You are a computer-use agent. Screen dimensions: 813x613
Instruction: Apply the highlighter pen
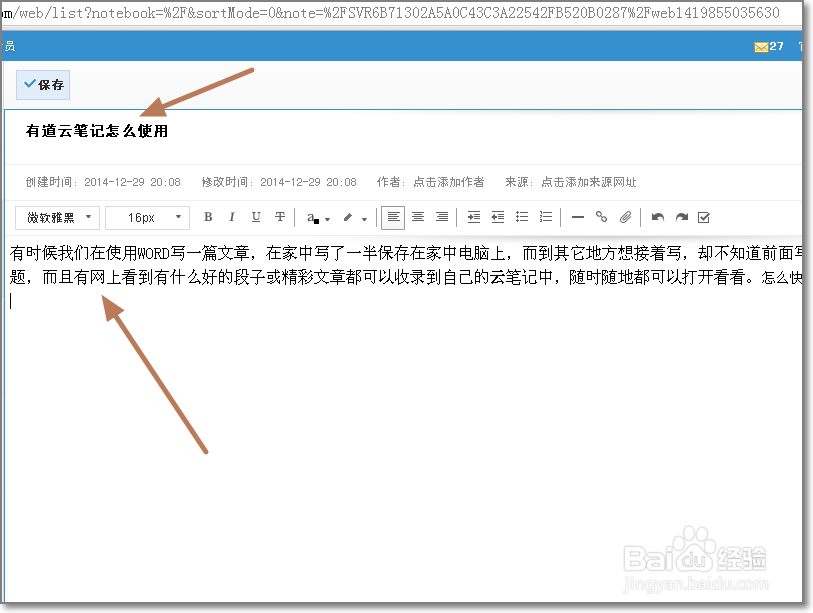click(348, 218)
